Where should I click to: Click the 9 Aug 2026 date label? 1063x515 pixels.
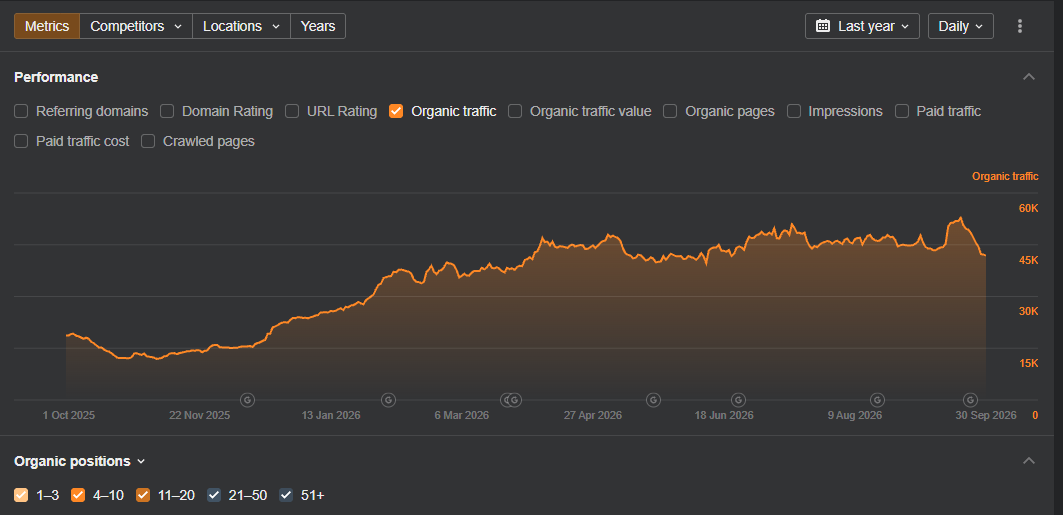855,415
